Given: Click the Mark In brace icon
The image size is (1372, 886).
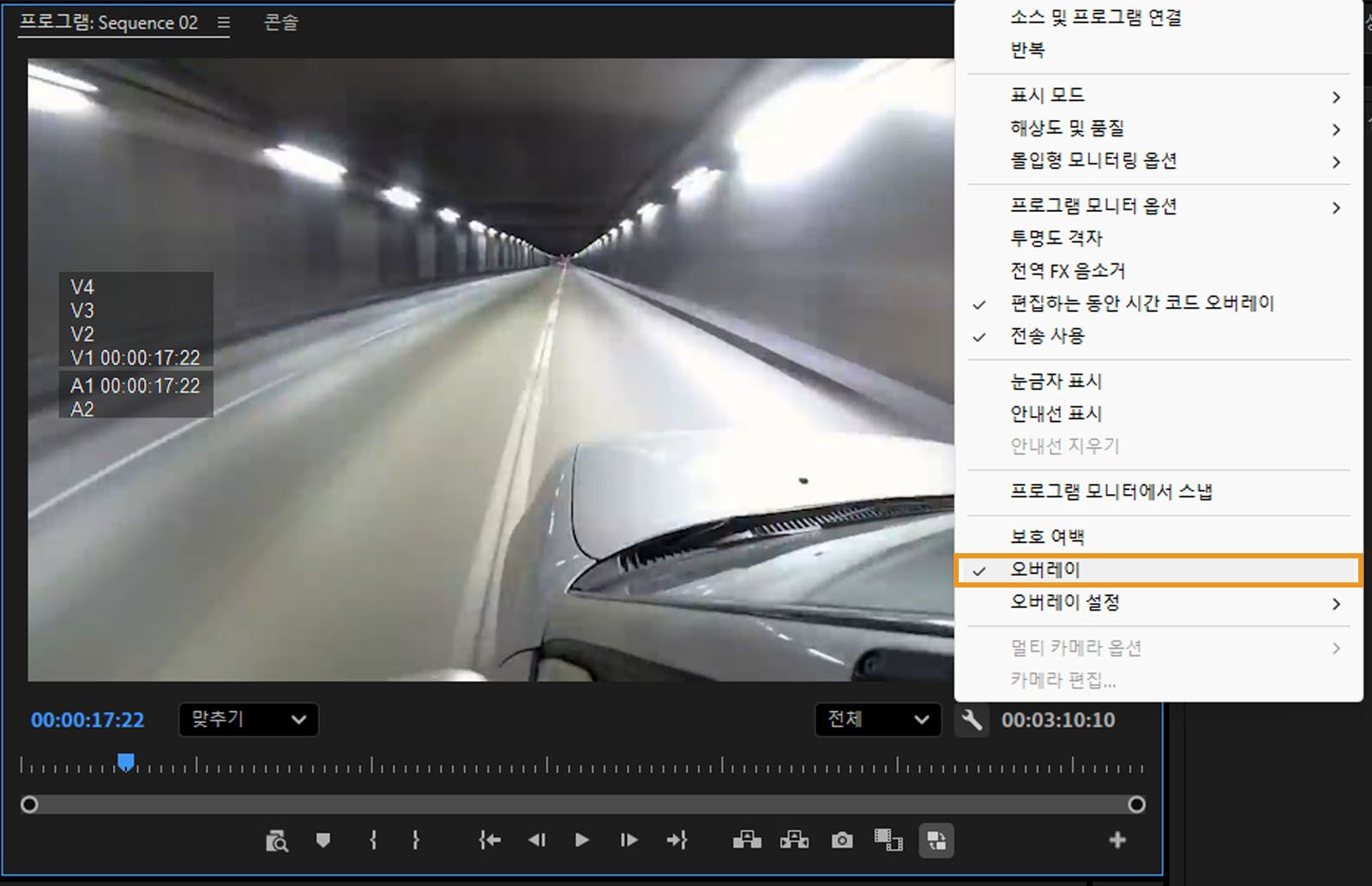Looking at the screenshot, I should point(373,841).
